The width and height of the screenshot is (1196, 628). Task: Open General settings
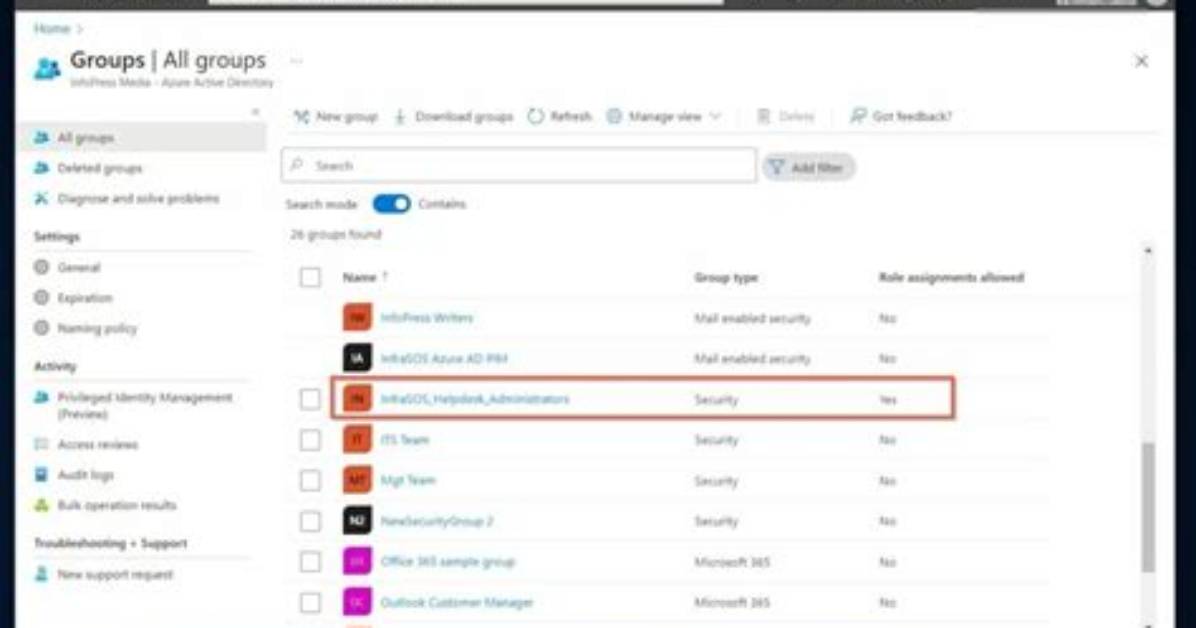pyautogui.click(x=79, y=267)
